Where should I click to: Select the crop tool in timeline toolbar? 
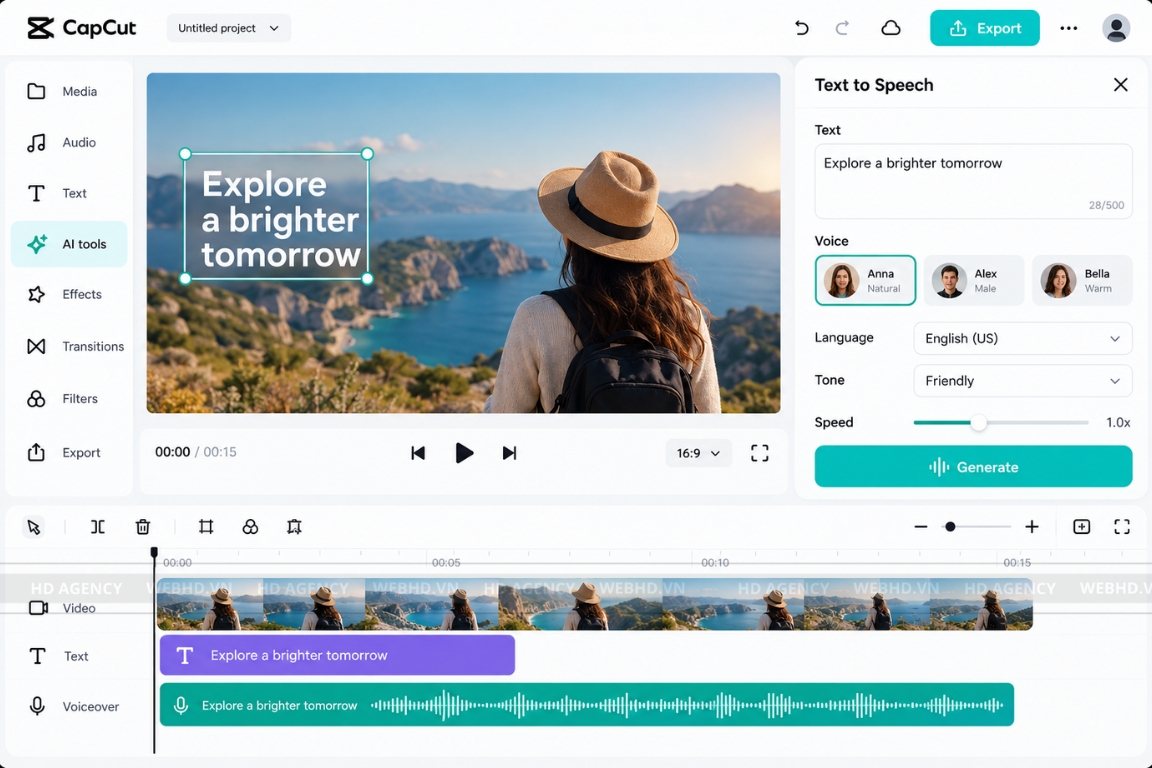(206, 527)
